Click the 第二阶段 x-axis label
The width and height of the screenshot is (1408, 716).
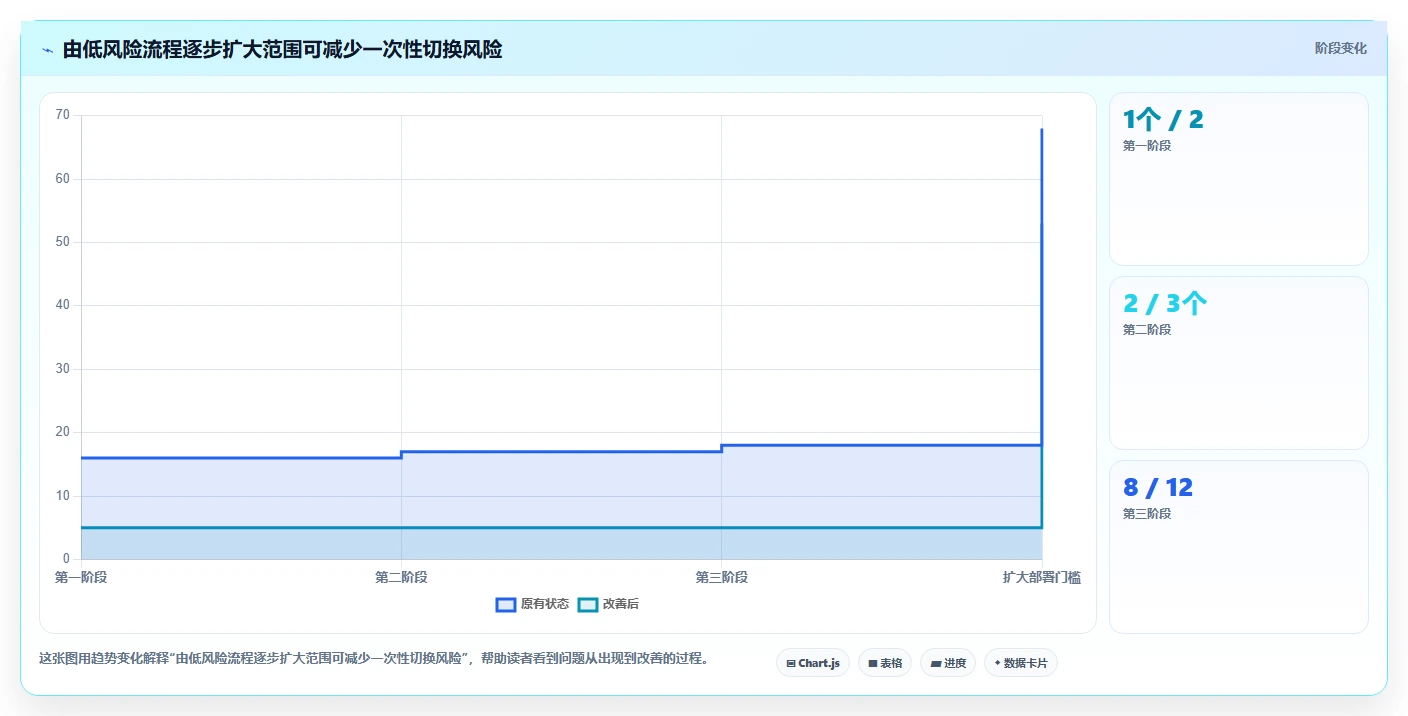point(401,577)
